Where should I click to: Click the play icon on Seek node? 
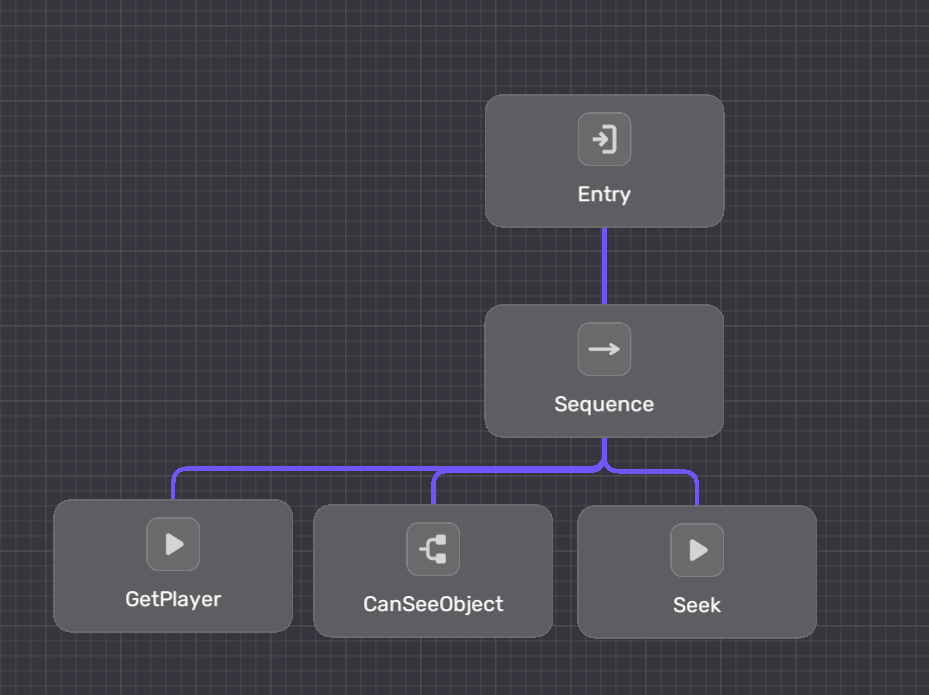point(697,550)
